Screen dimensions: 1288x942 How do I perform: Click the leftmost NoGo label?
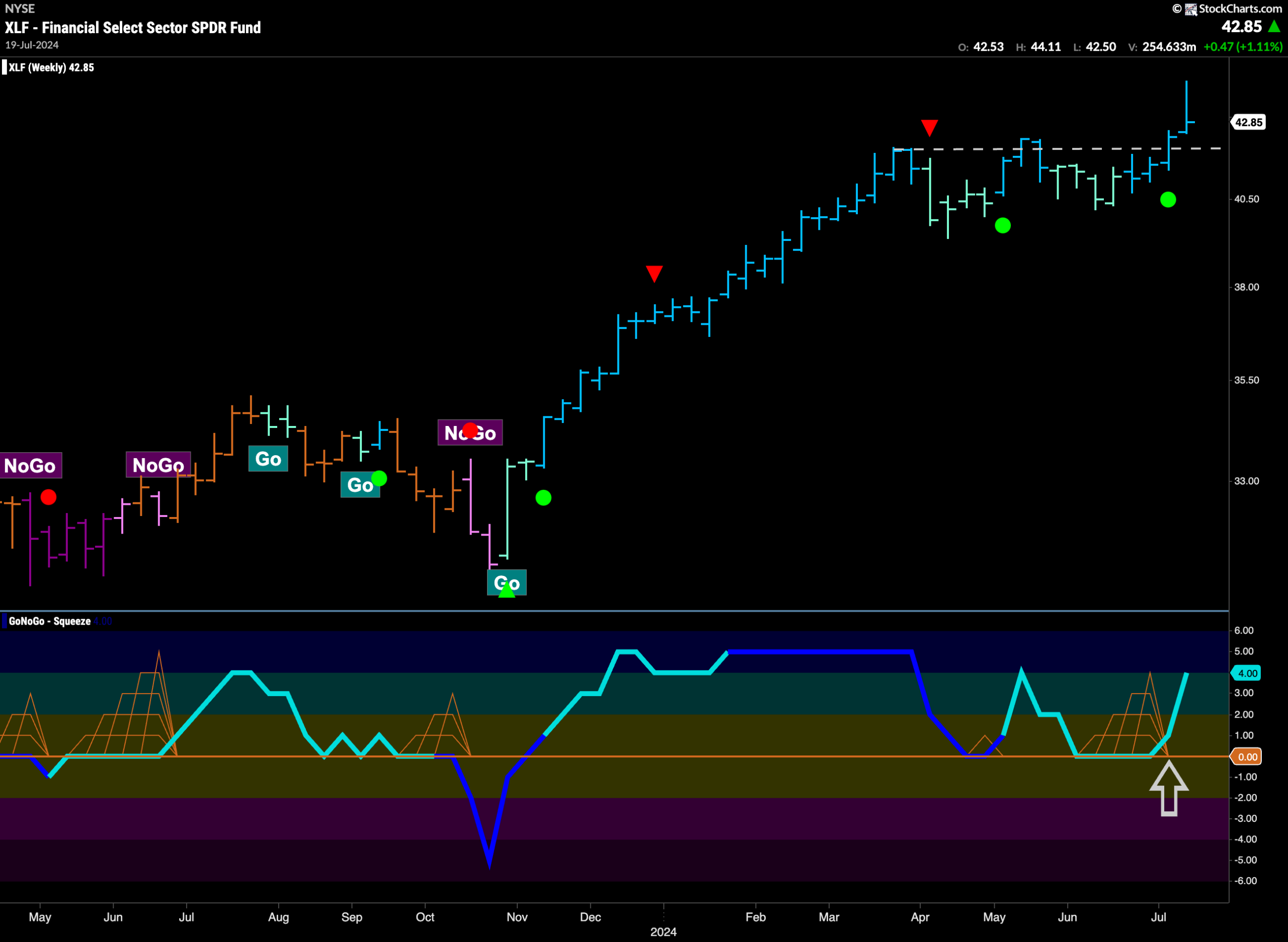pyautogui.click(x=30, y=466)
